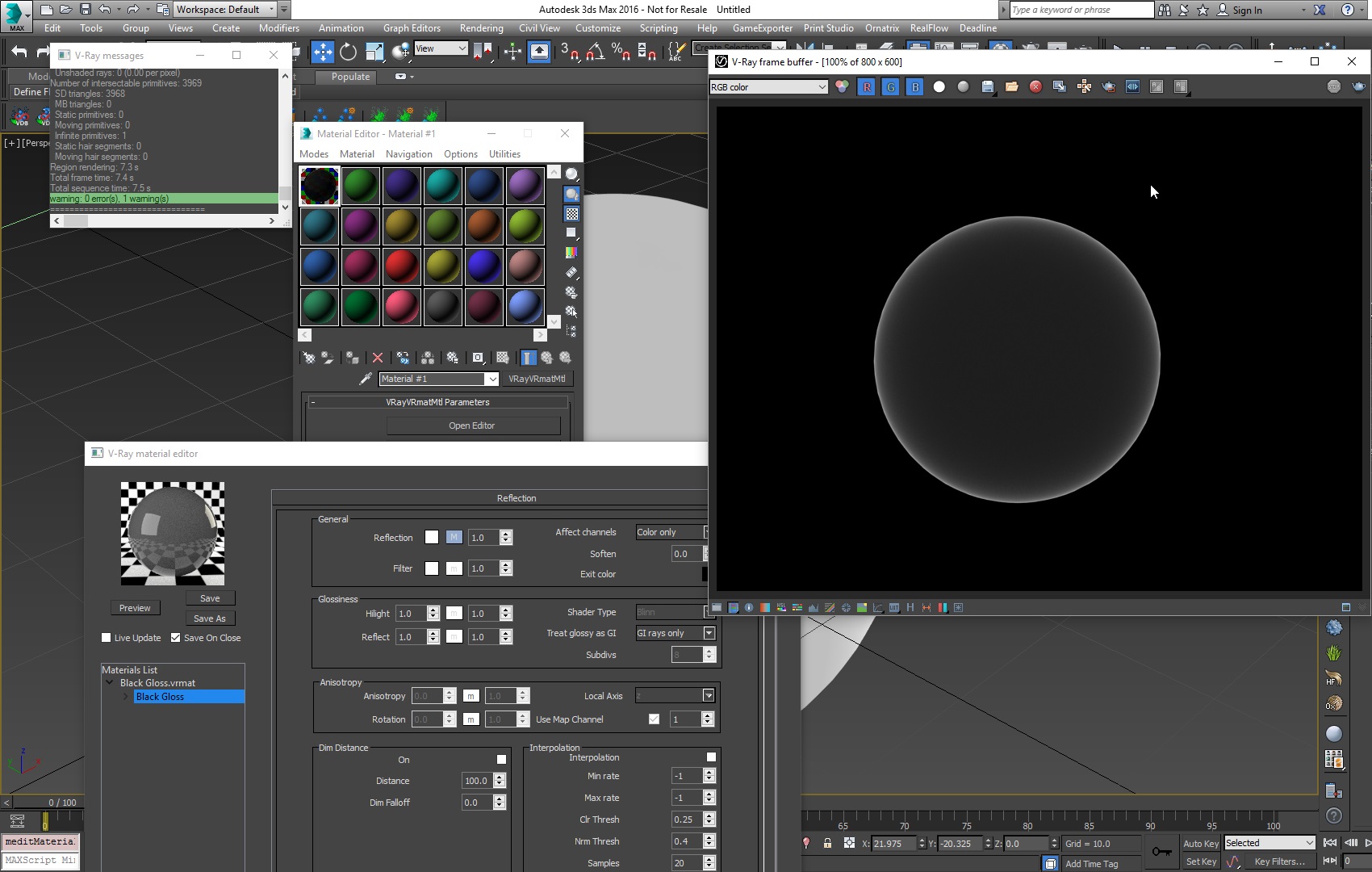Click the Dim Distance value field

[x=477, y=781]
